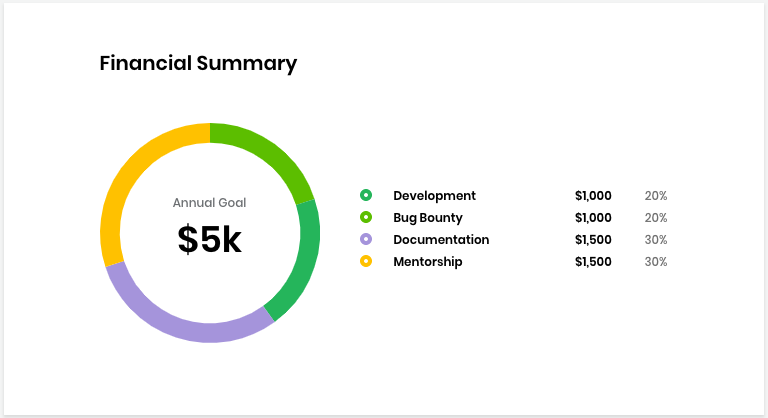Click the $1,000 amount in Bug Bounty row
The width and height of the screenshot is (768, 418).
593,218
